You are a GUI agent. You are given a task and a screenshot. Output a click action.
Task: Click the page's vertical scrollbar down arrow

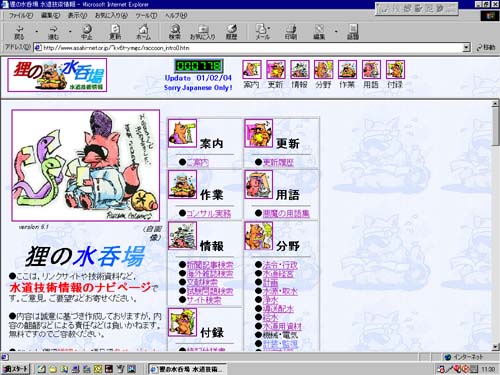point(495,347)
